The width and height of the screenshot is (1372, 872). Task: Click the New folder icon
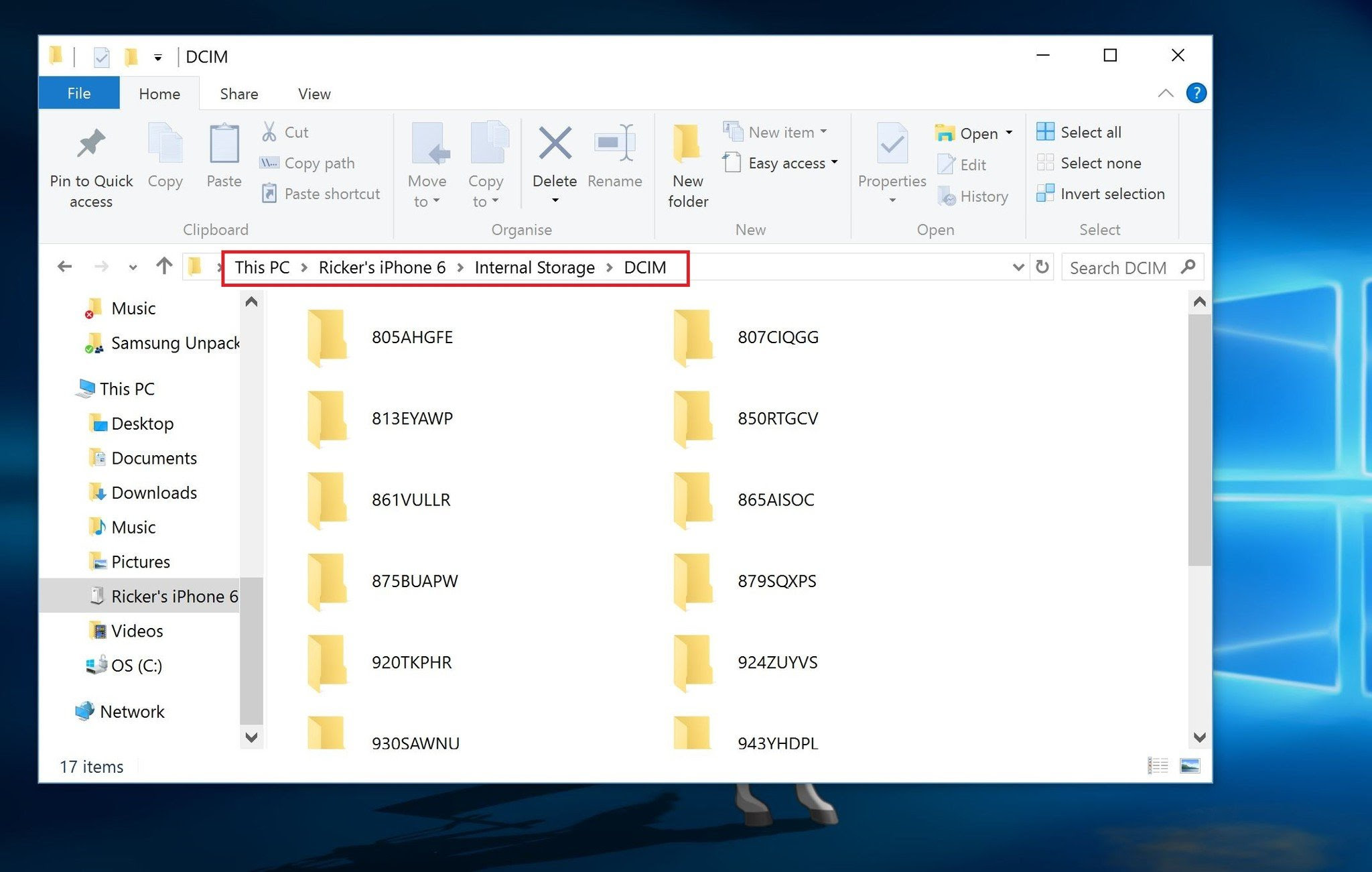point(687,143)
